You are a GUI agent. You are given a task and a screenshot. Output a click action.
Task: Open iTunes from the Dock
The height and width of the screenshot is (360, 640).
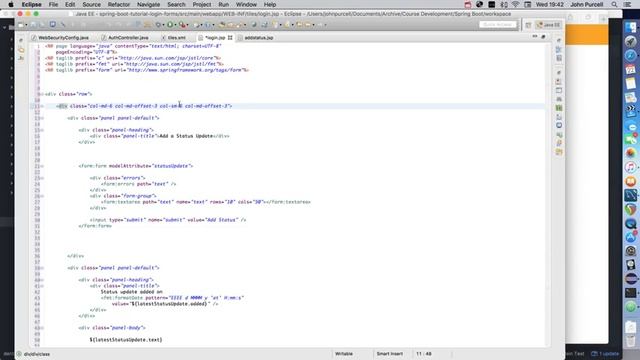coord(631,167)
